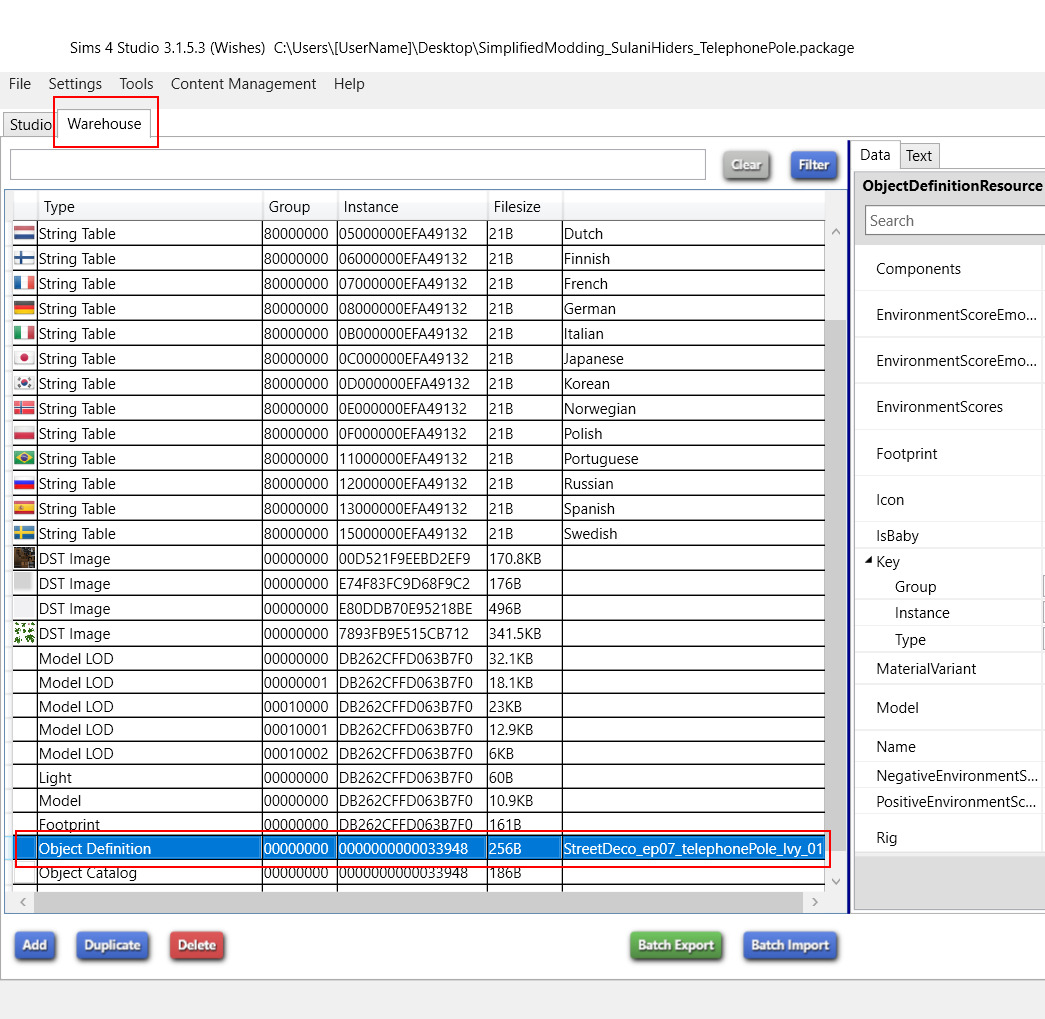This screenshot has width=1045, height=1019.
Task: Click the Polish flag icon
Action: pos(24,433)
